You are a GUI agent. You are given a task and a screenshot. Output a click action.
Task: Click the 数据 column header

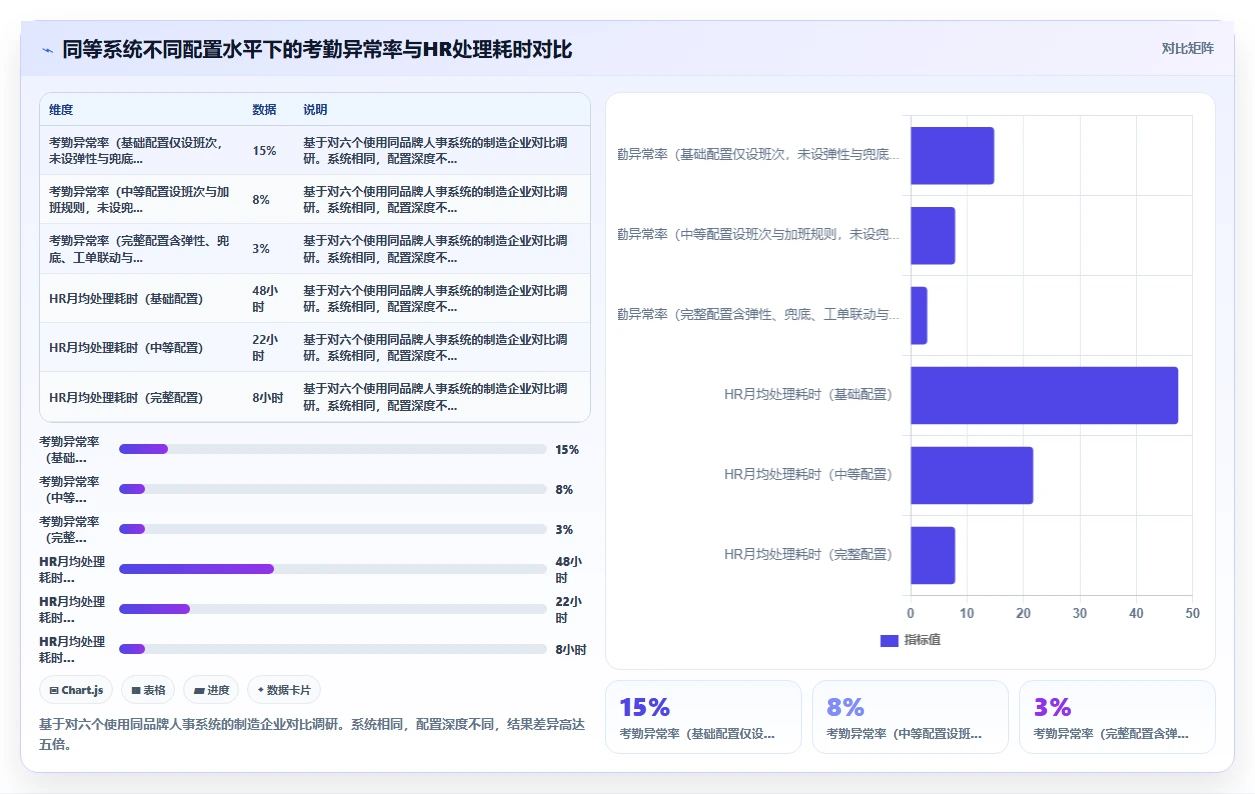pyautogui.click(x=264, y=110)
